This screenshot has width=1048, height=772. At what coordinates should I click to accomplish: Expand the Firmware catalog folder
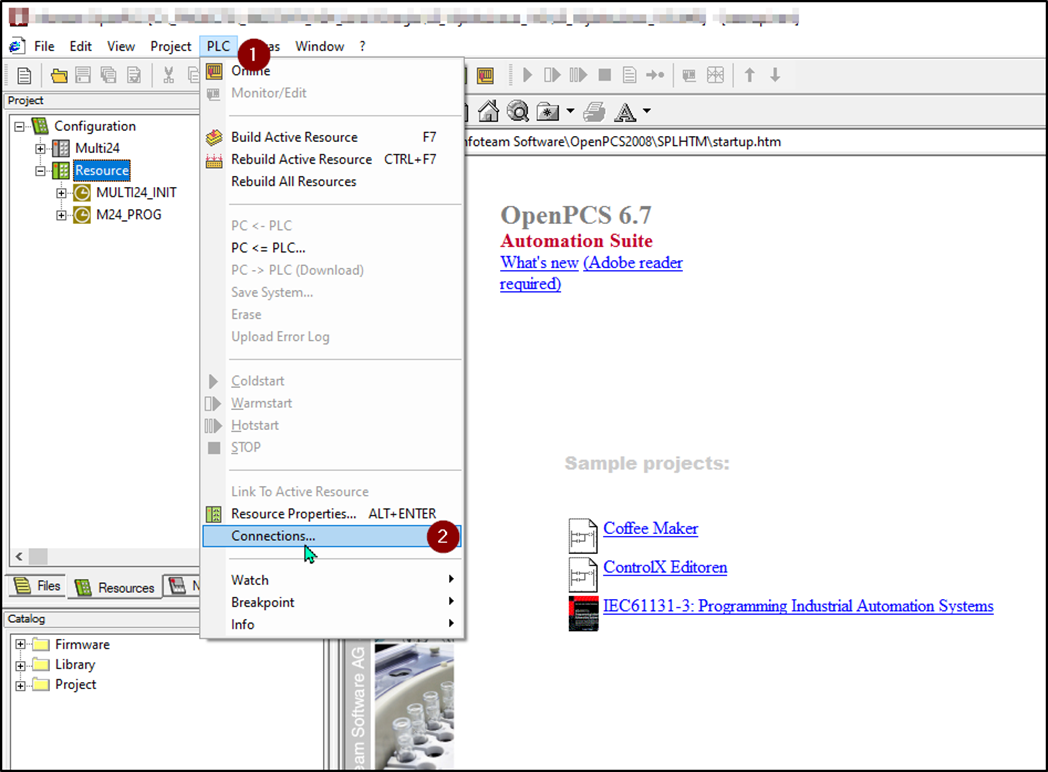point(20,645)
